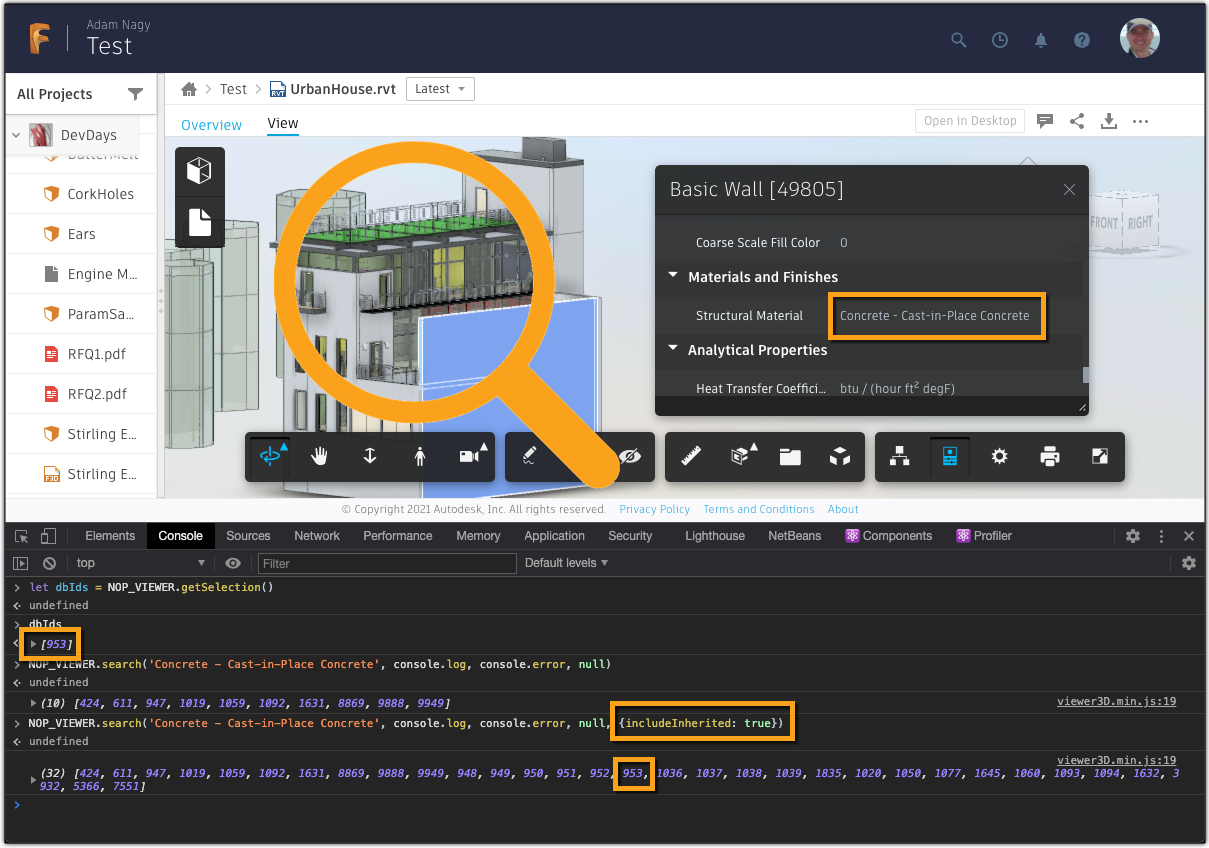This screenshot has height=848, width=1209.
Task: Open the search magnifier in the header
Action: (x=959, y=40)
